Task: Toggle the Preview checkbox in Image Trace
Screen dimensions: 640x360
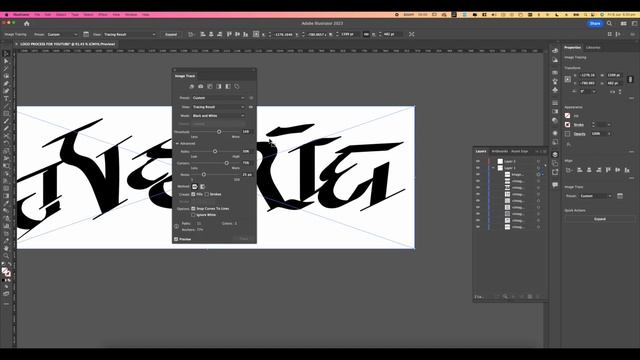Action: point(176,239)
